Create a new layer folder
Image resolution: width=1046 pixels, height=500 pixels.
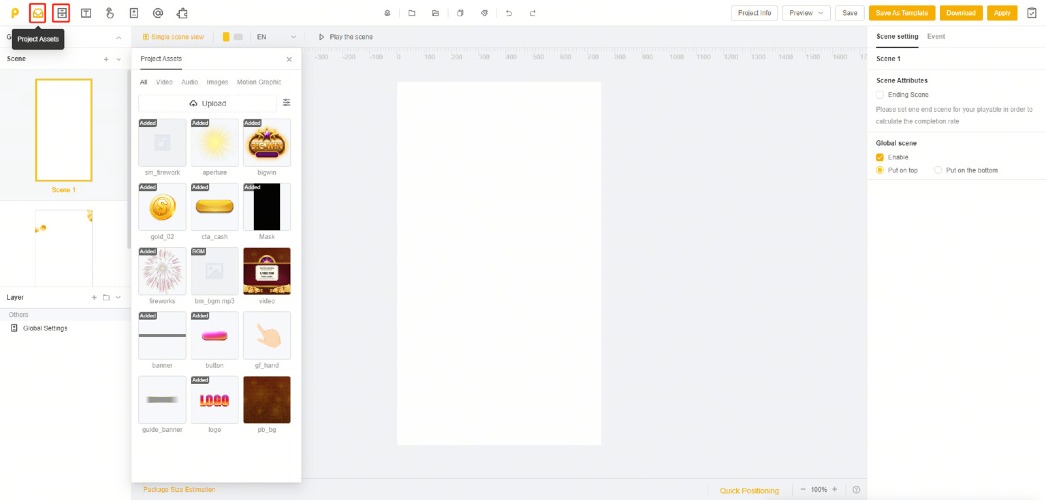[x=106, y=297]
